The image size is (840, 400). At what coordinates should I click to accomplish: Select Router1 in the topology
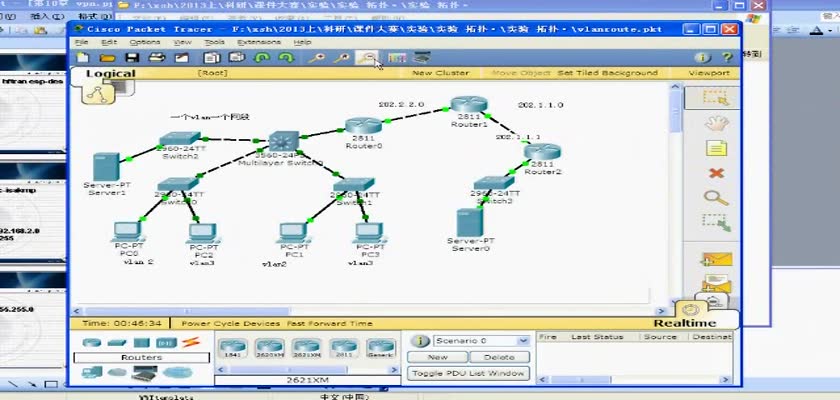(x=468, y=104)
